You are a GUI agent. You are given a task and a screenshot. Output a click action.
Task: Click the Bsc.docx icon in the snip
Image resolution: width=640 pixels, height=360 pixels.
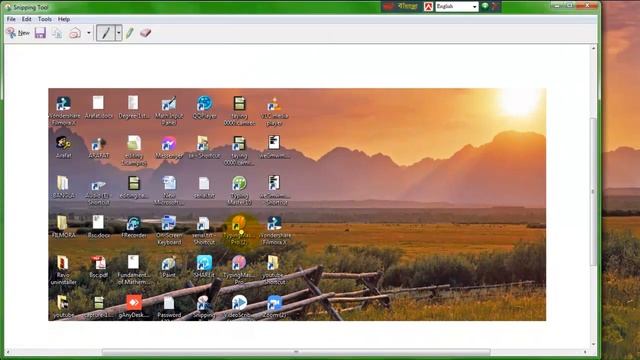98,227
